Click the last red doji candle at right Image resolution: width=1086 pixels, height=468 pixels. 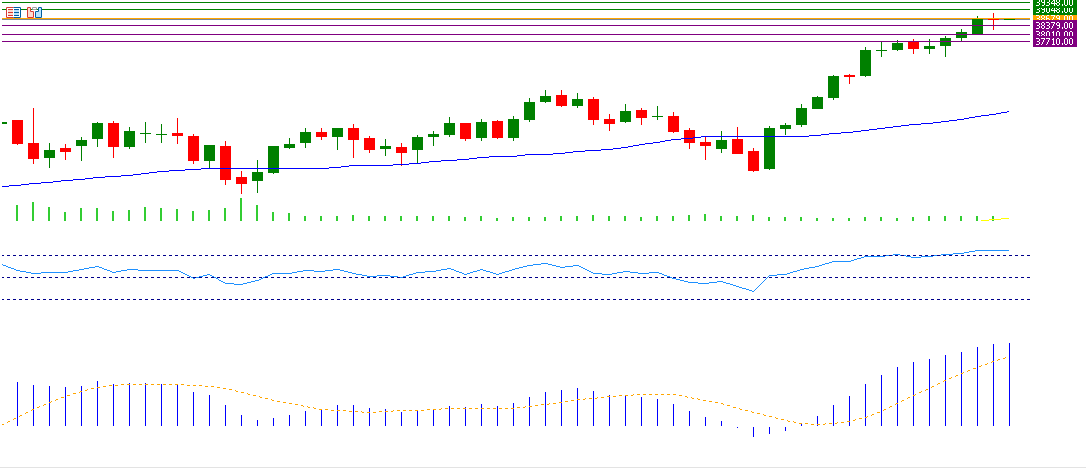[x=993, y=19]
